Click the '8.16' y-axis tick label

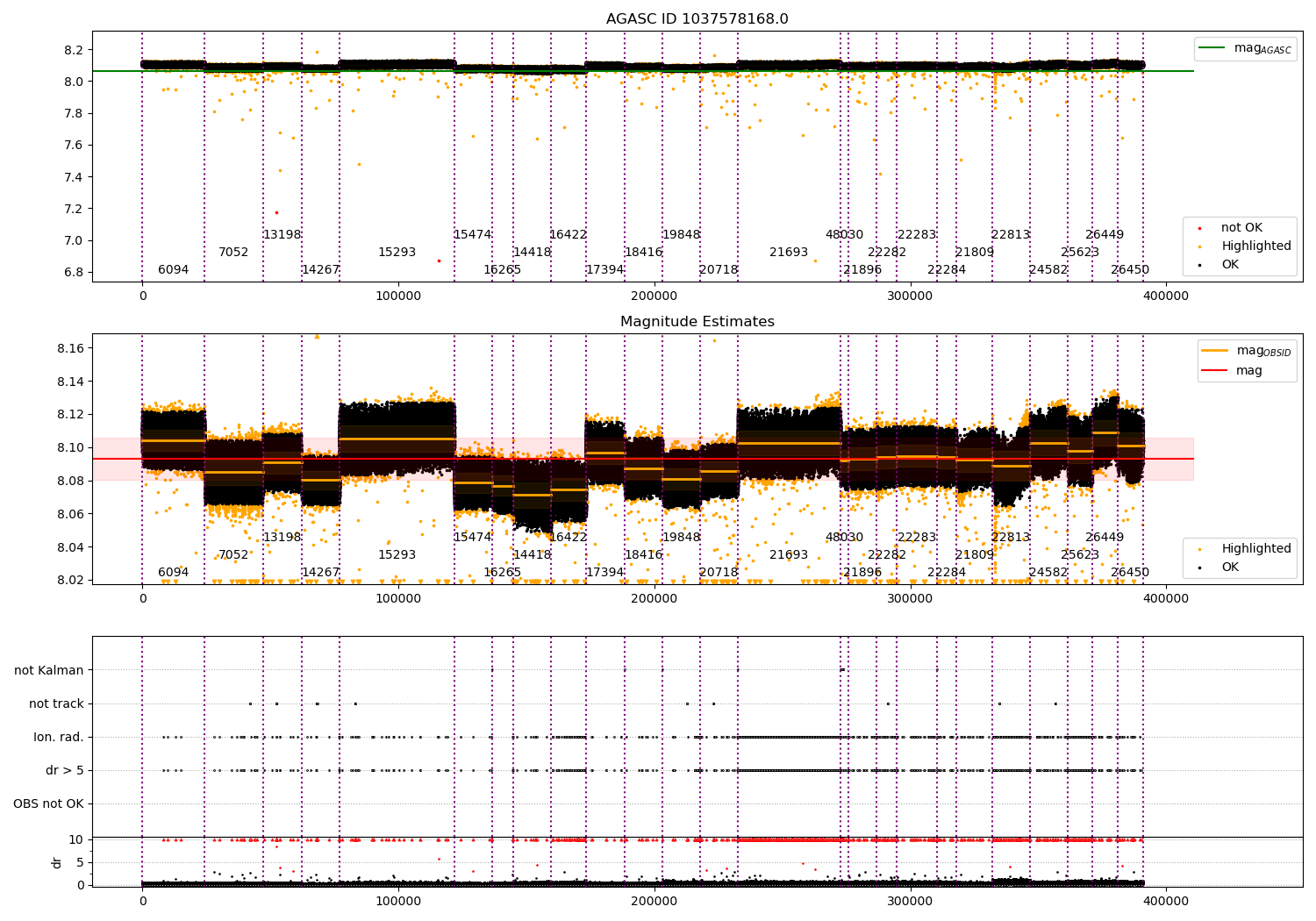point(71,349)
